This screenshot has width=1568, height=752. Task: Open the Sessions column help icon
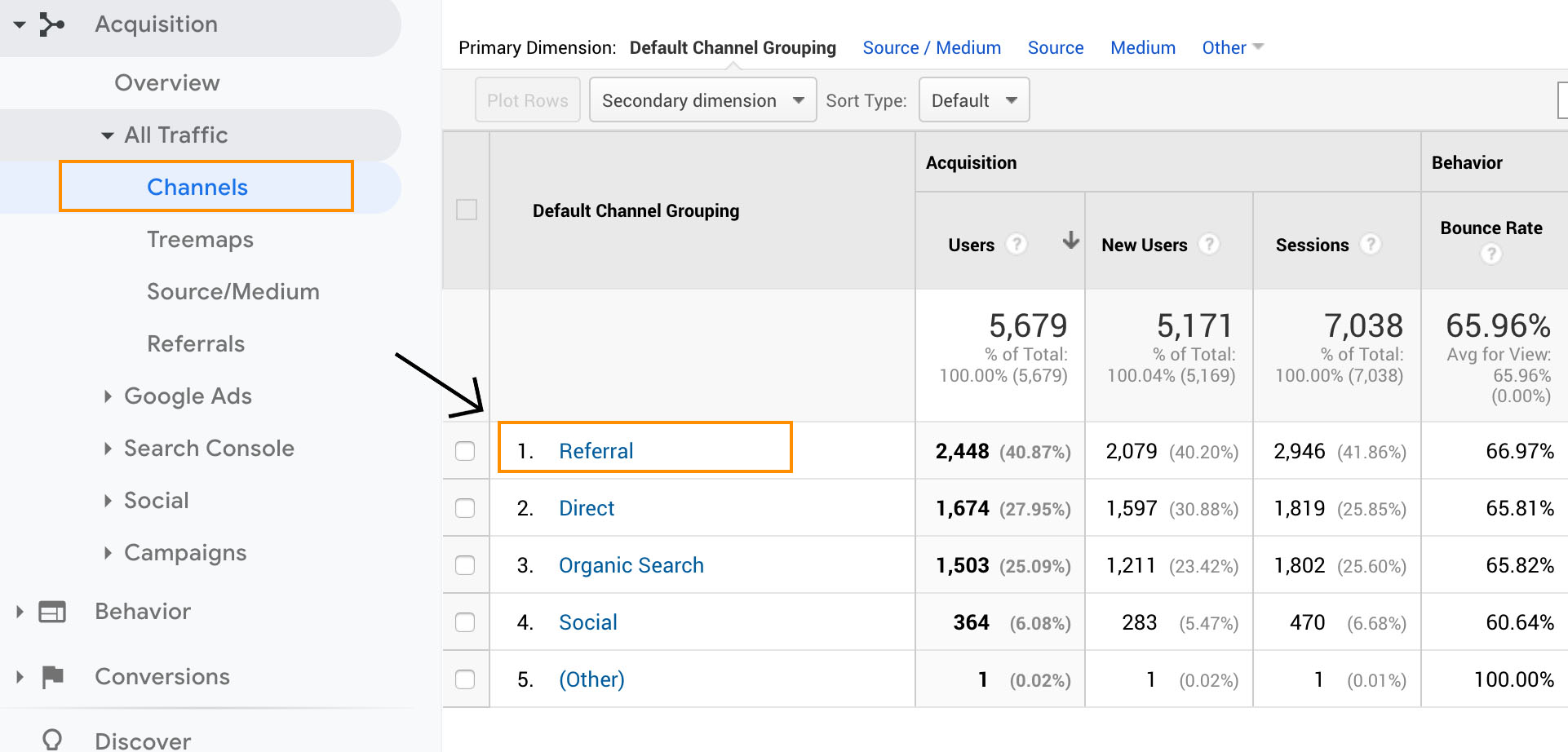1371,244
